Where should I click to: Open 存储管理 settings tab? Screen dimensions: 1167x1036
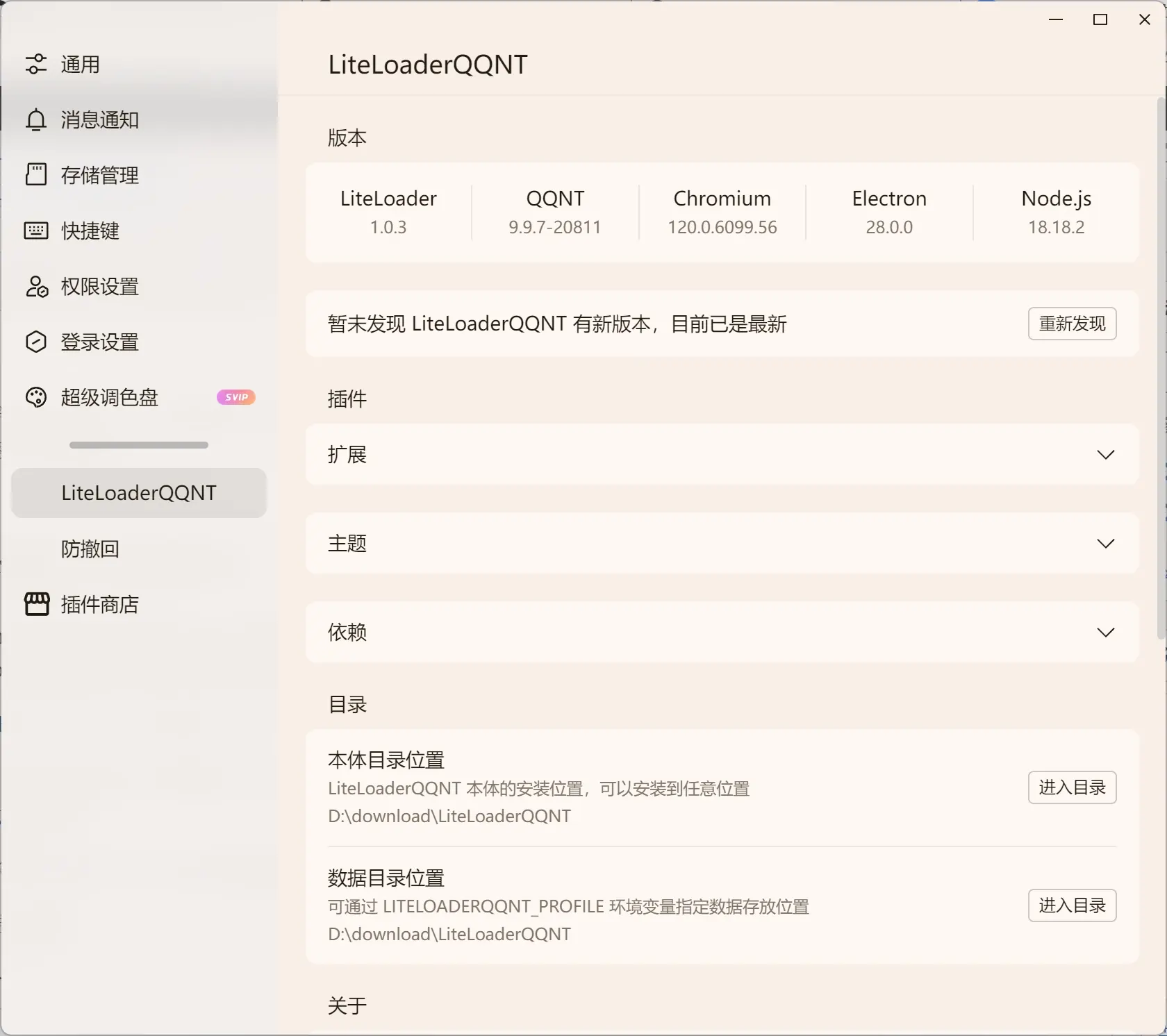(139, 175)
